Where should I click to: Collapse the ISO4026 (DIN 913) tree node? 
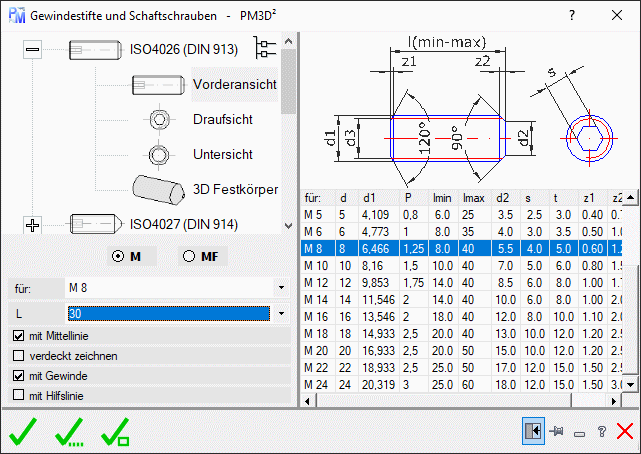[x=32, y=48]
